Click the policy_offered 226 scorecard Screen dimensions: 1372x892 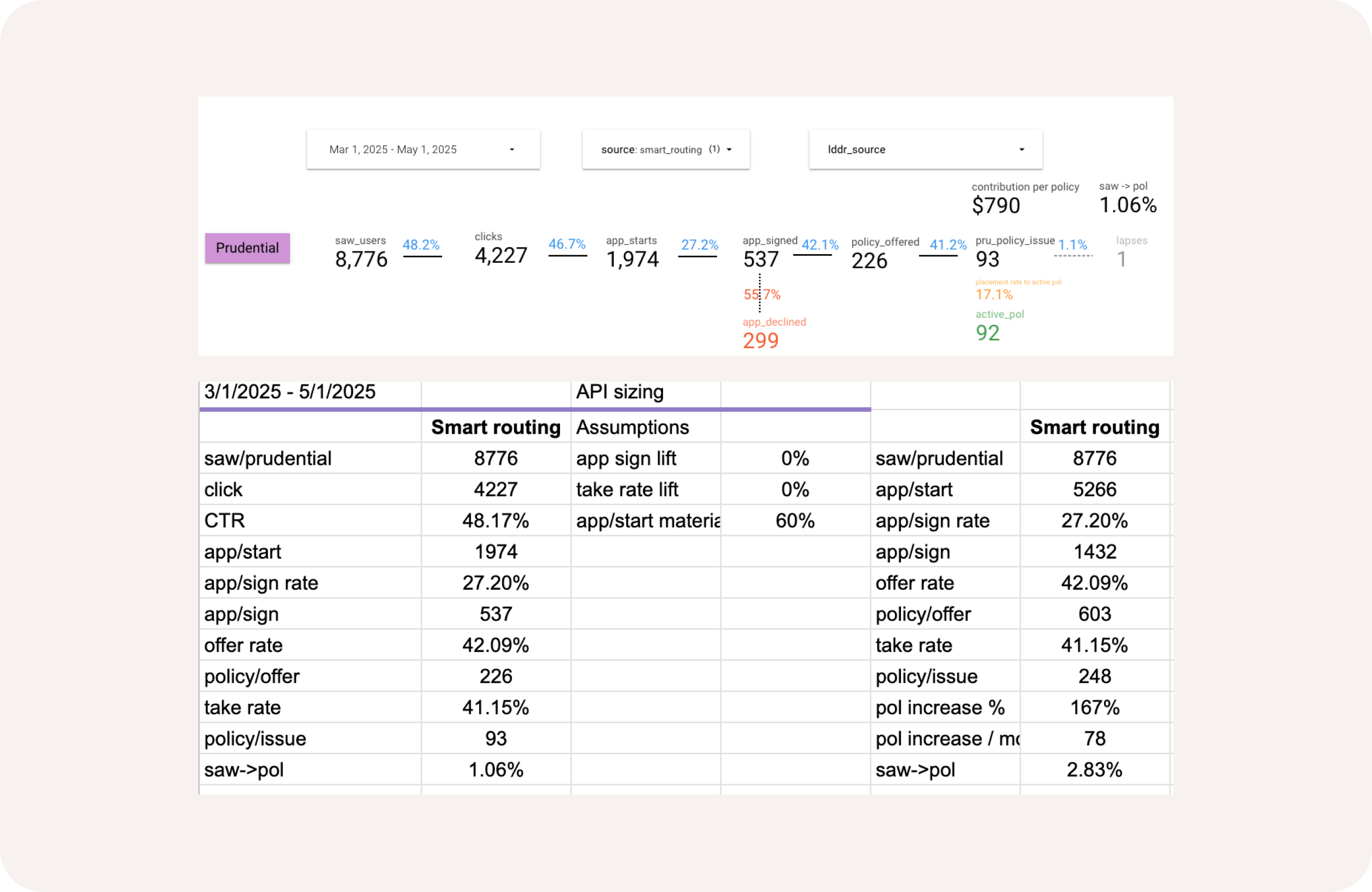(869, 260)
